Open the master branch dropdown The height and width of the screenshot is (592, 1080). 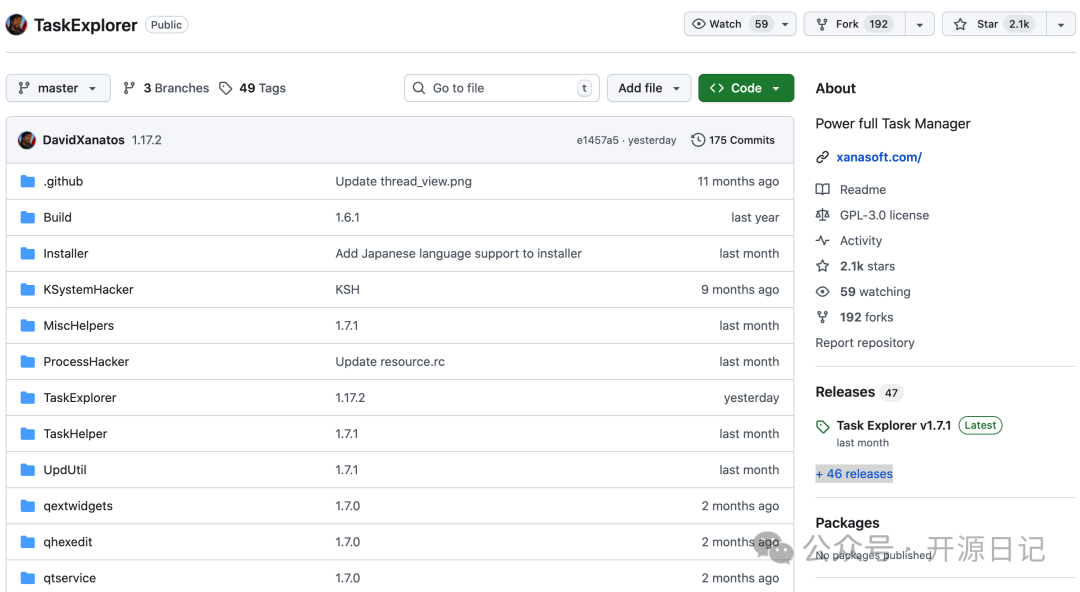point(58,88)
